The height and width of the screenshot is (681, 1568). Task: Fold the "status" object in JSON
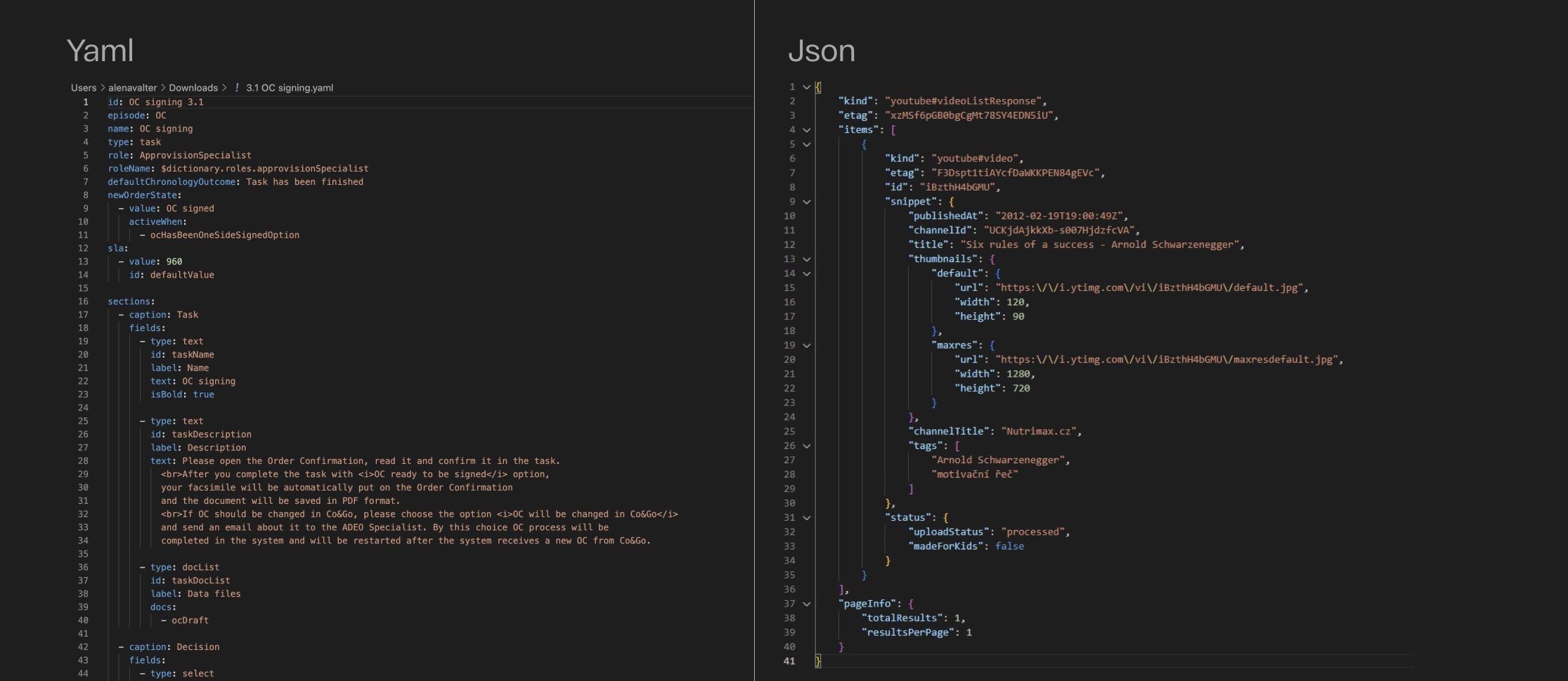[x=807, y=518]
